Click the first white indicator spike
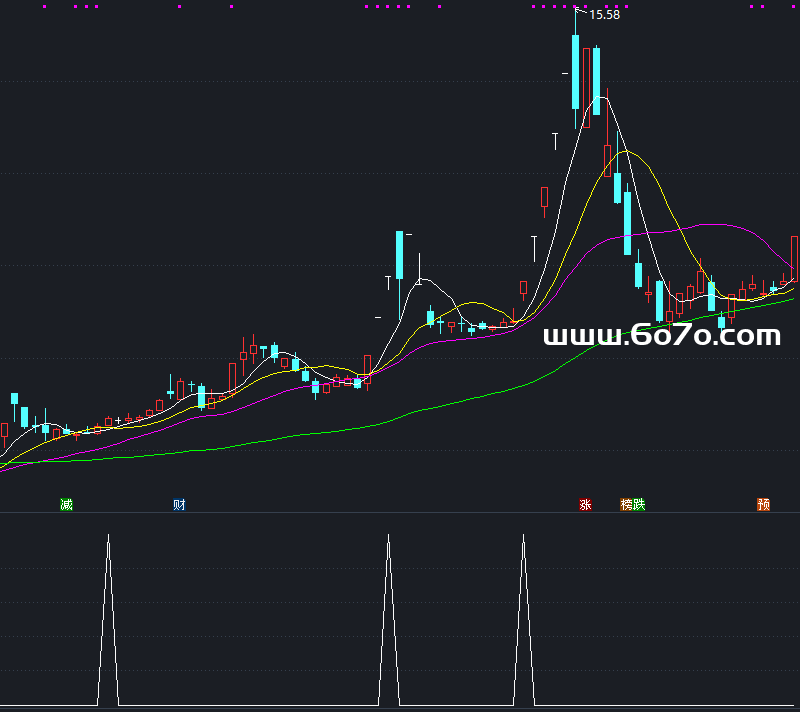The height and width of the screenshot is (712, 800). click(x=108, y=620)
